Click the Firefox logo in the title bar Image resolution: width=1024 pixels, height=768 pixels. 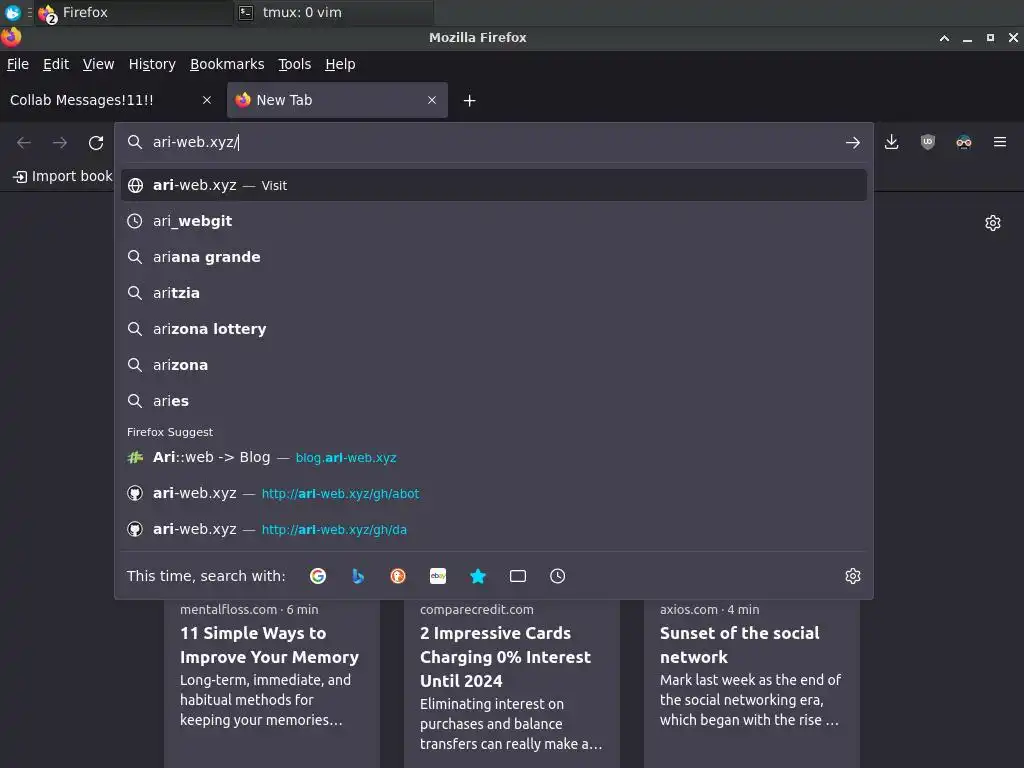pyautogui.click(x=11, y=37)
